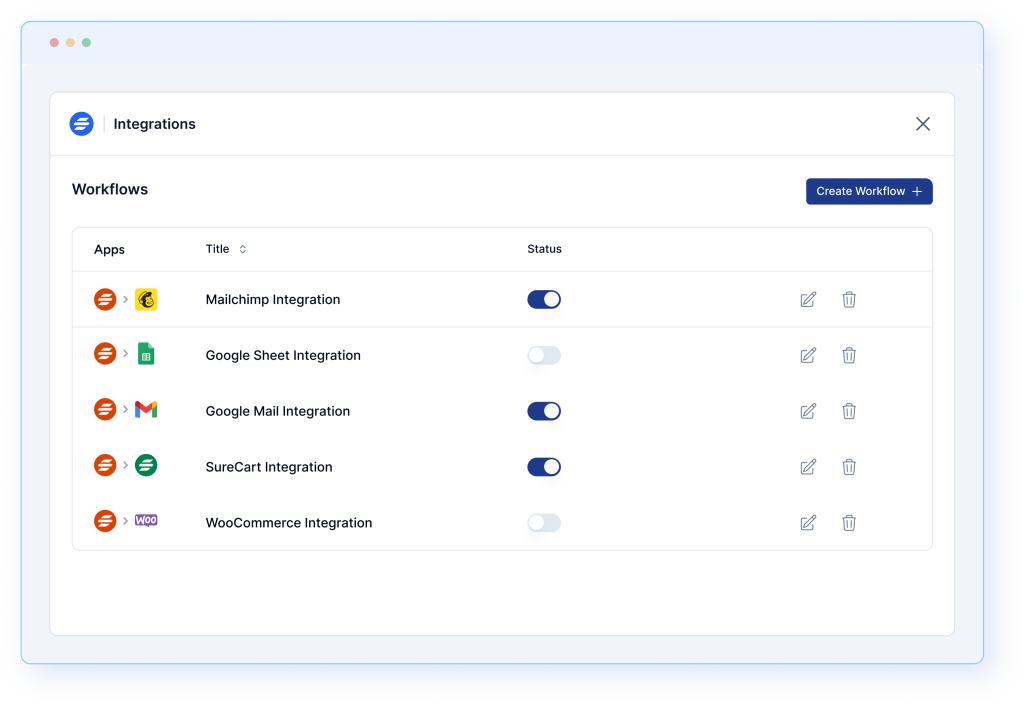The image size is (1024, 704).
Task: Disable the Mailchimp Integration toggle
Action: pyautogui.click(x=544, y=299)
